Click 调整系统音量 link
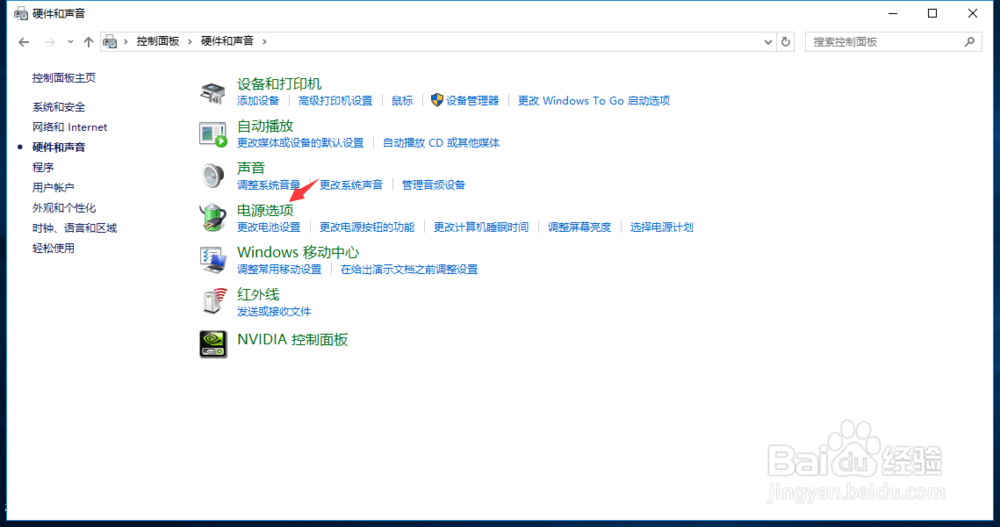Screen dimensions: 1000x527 (x=268, y=185)
